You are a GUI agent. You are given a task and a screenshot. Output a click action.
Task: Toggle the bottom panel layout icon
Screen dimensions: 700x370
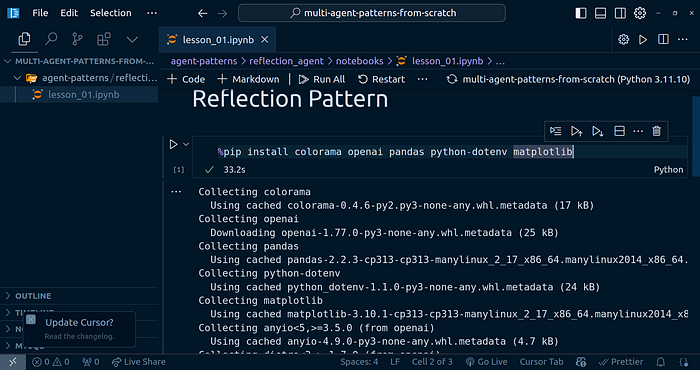pos(600,13)
